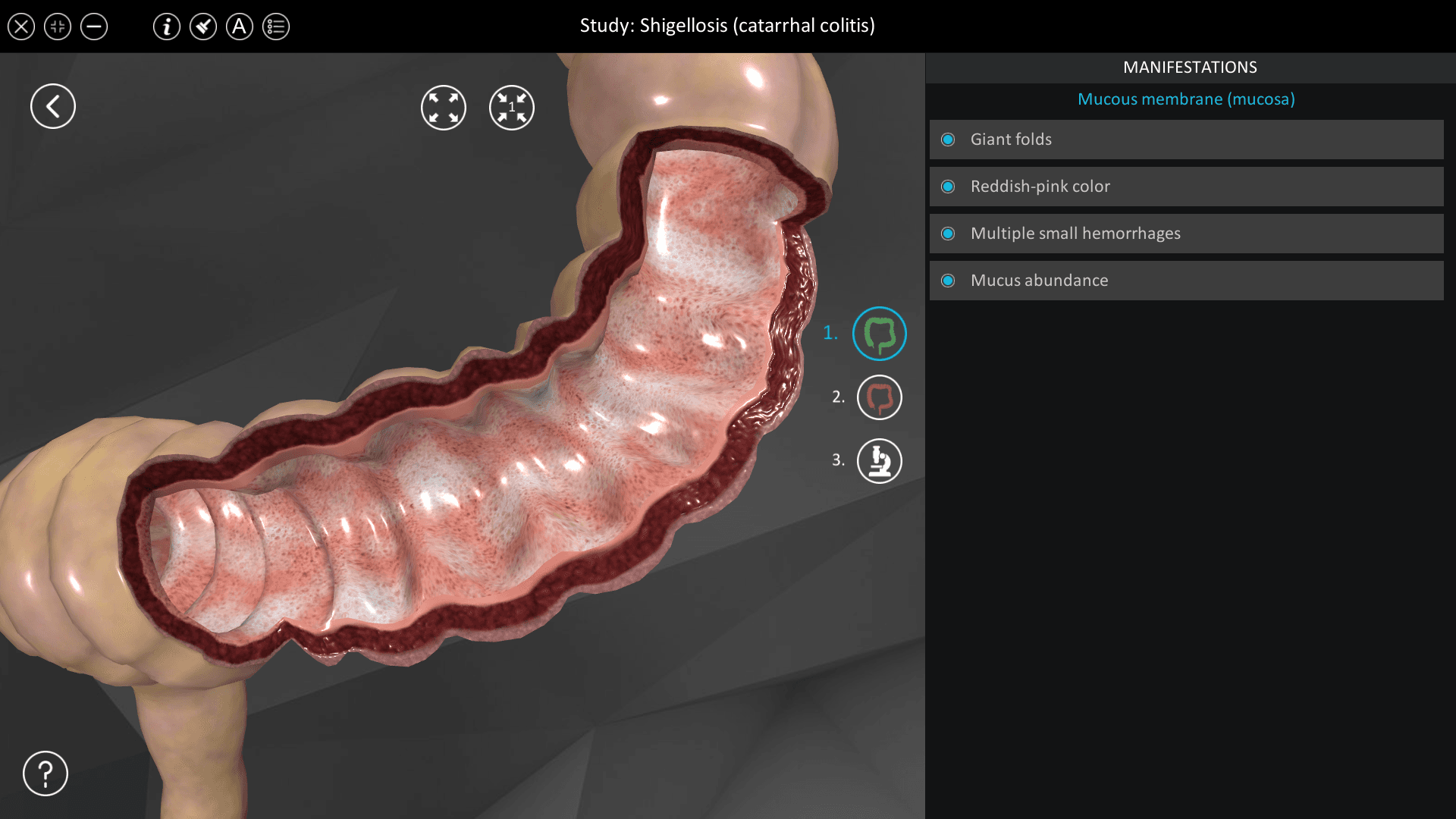1456x819 pixels.
Task: Toggle the annotation 'A' labels icon
Action: [240, 27]
